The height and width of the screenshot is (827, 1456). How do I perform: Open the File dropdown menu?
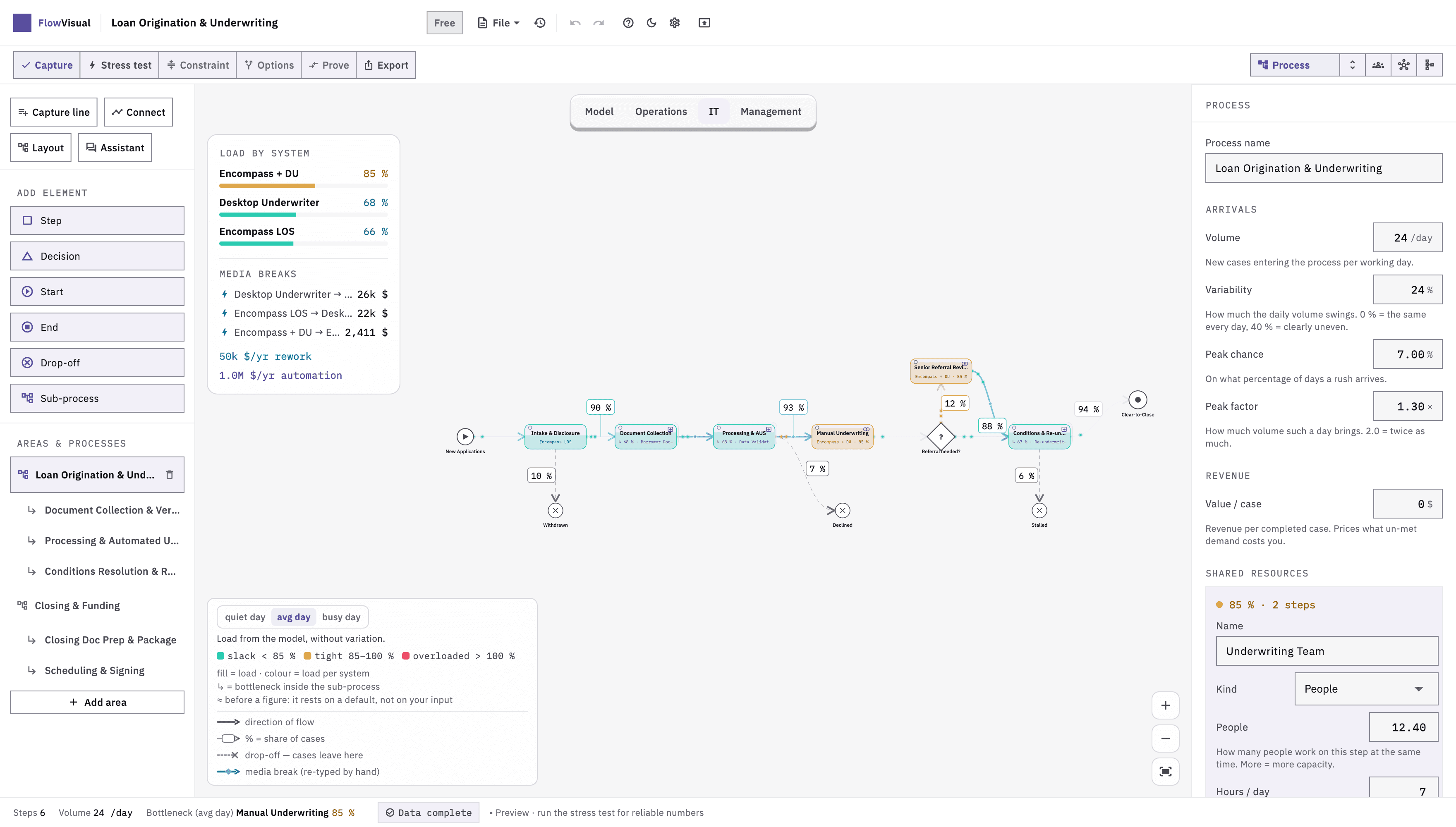coord(498,23)
